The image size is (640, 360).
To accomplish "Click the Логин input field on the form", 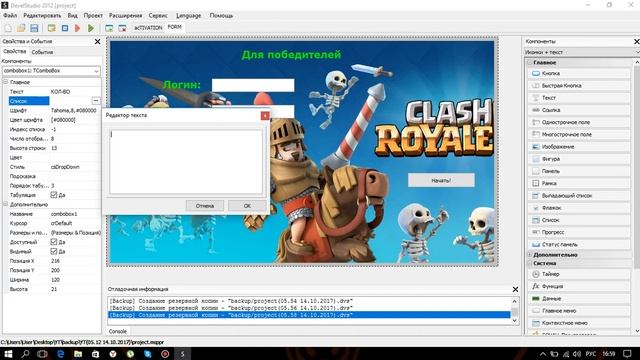I will (253, 85).
